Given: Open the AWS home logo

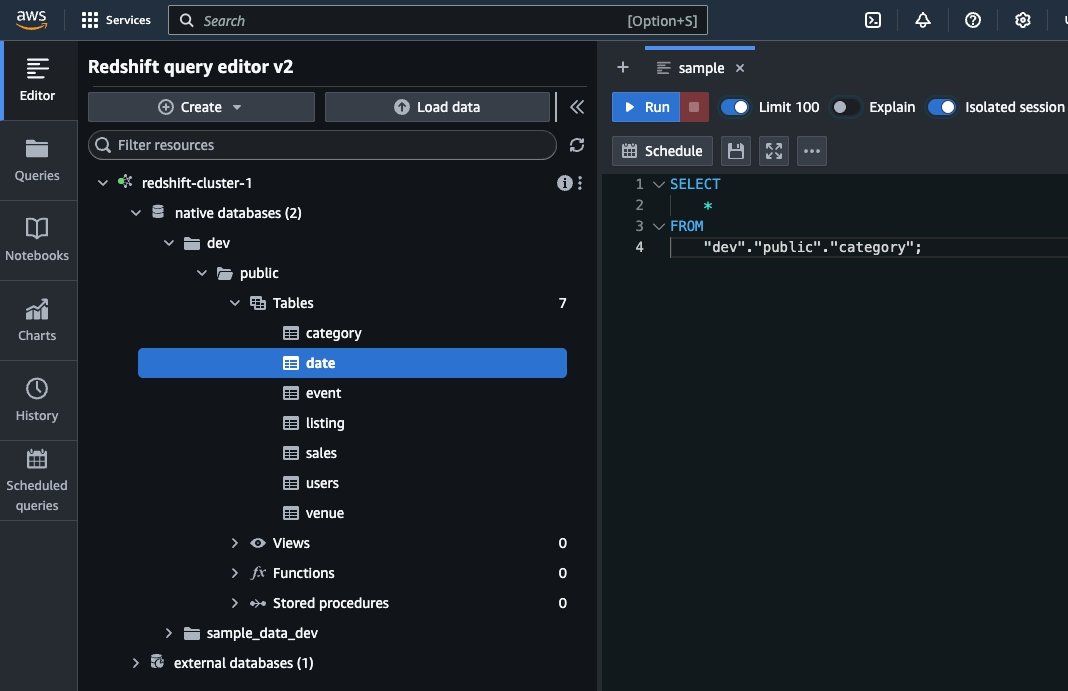Looking at the screenshot, I should (31, 20).
